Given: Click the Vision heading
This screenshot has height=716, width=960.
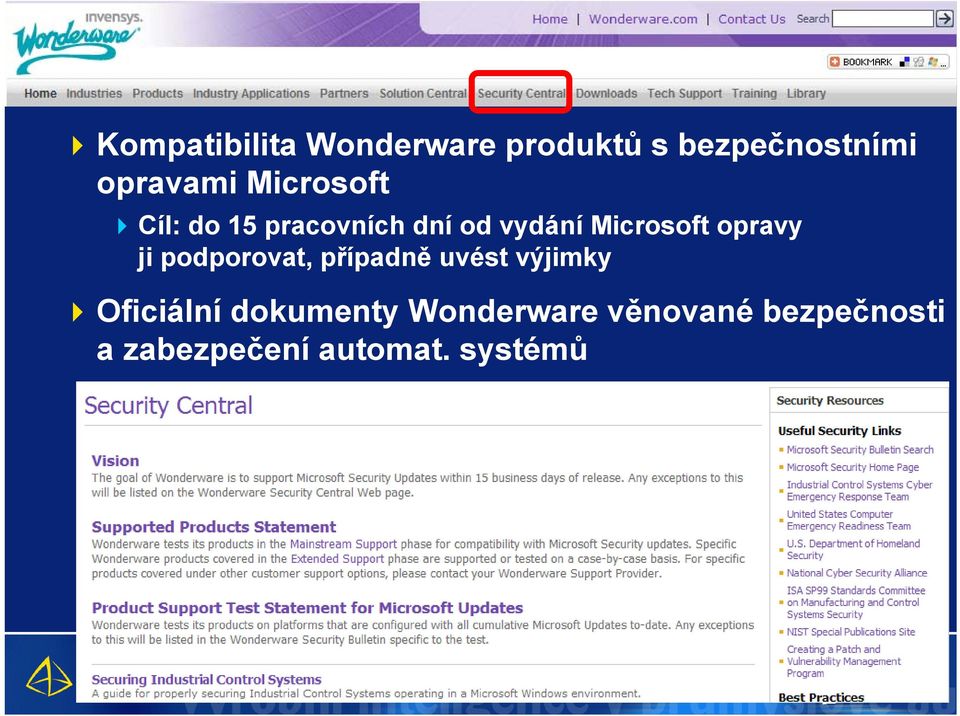Looking at the screenshot, I should [115, 461].
